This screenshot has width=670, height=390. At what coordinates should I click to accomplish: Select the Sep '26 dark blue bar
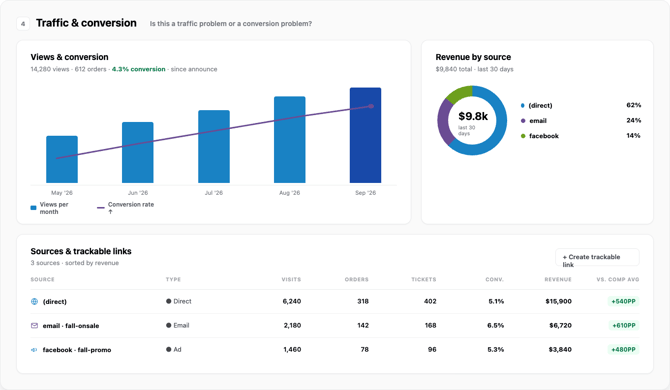click(x=365, y=135)
